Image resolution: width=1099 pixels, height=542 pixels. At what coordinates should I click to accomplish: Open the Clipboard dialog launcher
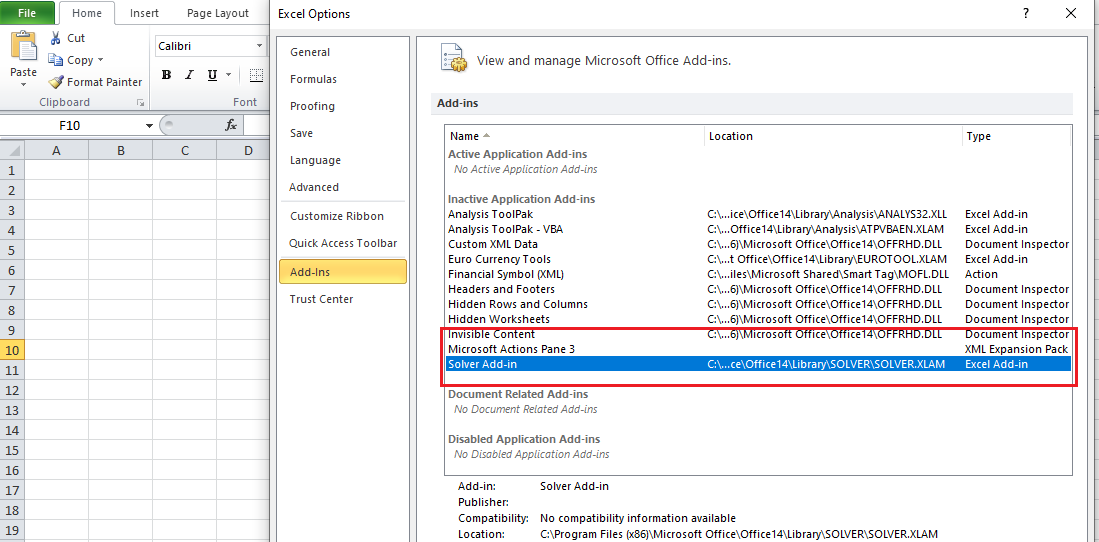[x=140, y=102]
